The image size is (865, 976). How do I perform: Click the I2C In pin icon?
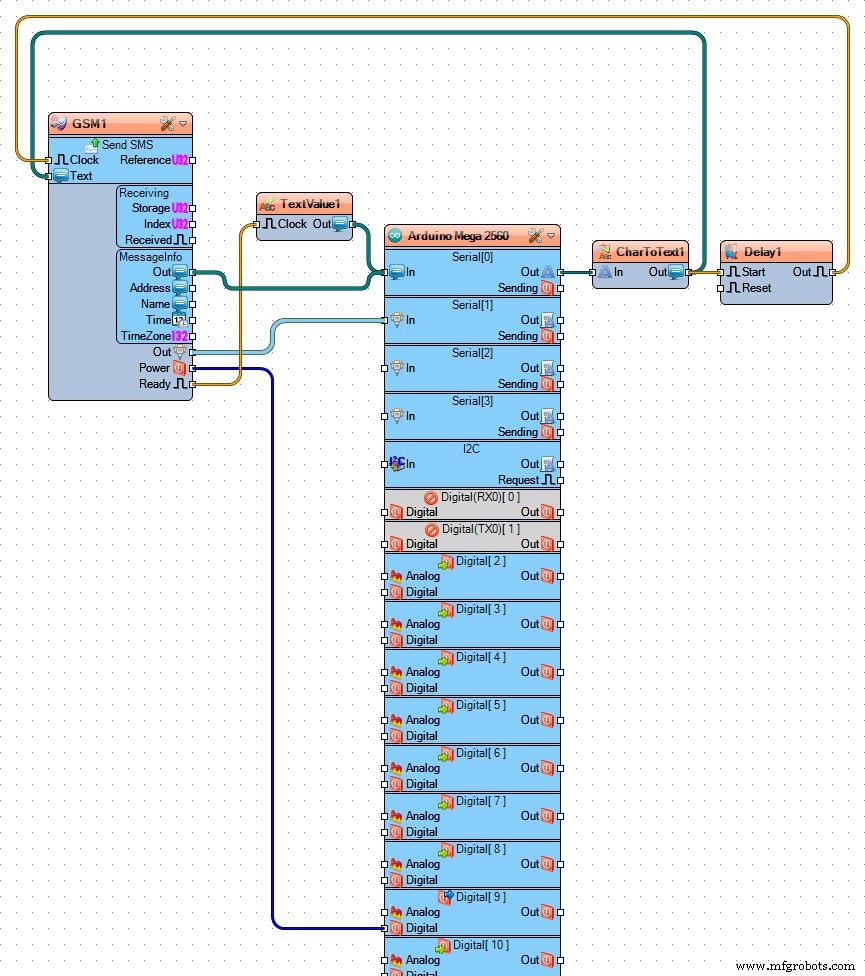(x=396, y=464)
